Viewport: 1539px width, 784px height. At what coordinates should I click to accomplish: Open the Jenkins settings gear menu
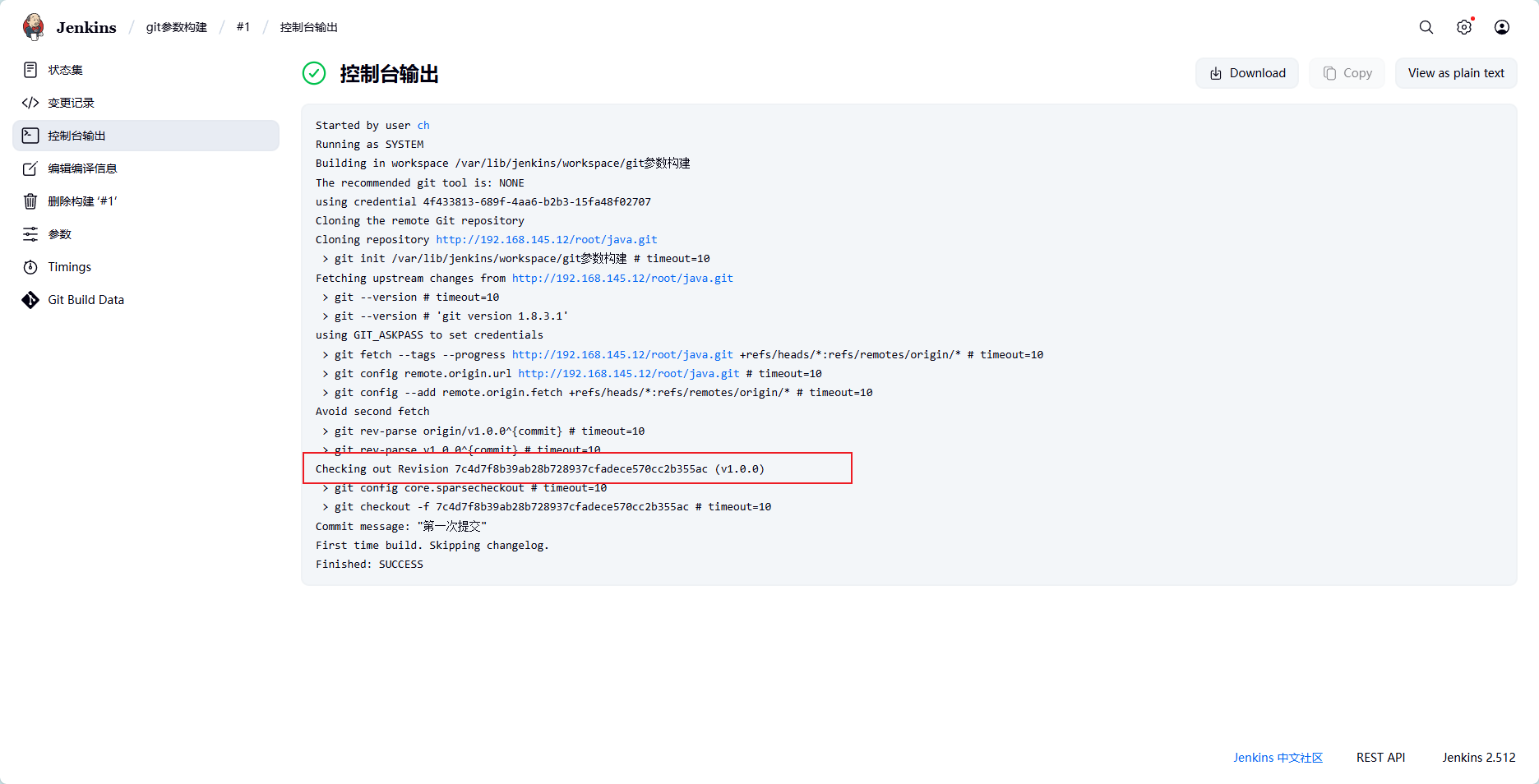point(1464,27)
